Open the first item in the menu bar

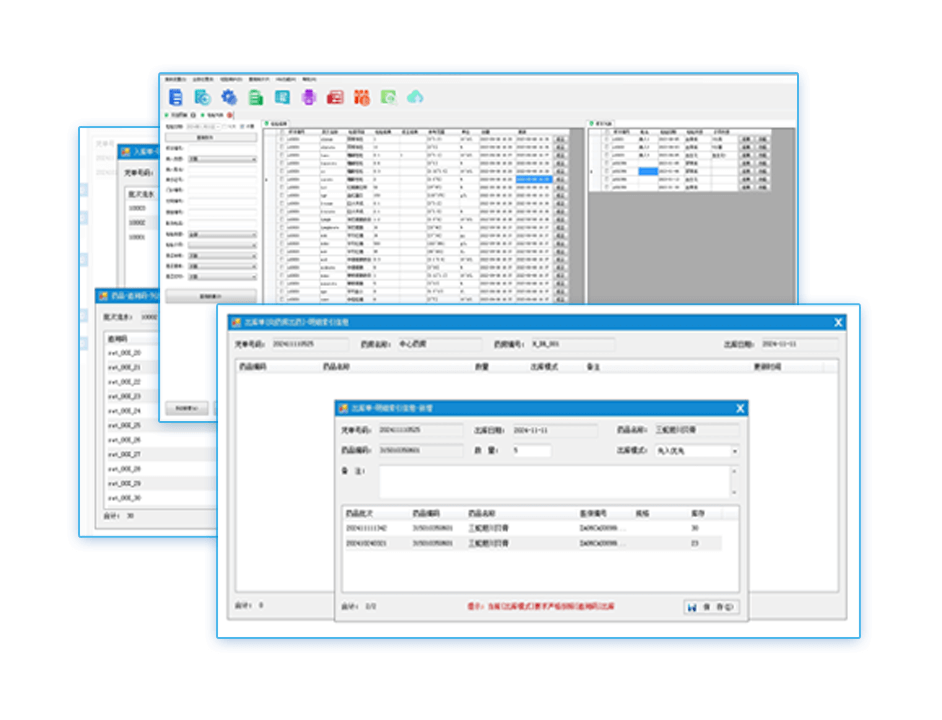(171, 78)
